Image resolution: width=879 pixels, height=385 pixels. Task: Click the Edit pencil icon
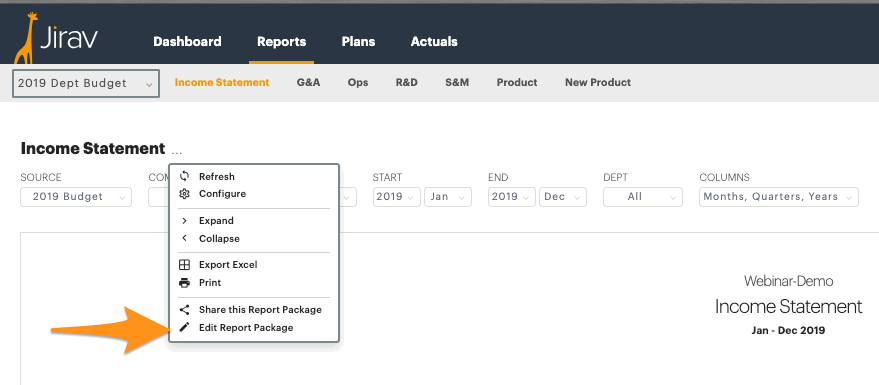coord(184,327)
